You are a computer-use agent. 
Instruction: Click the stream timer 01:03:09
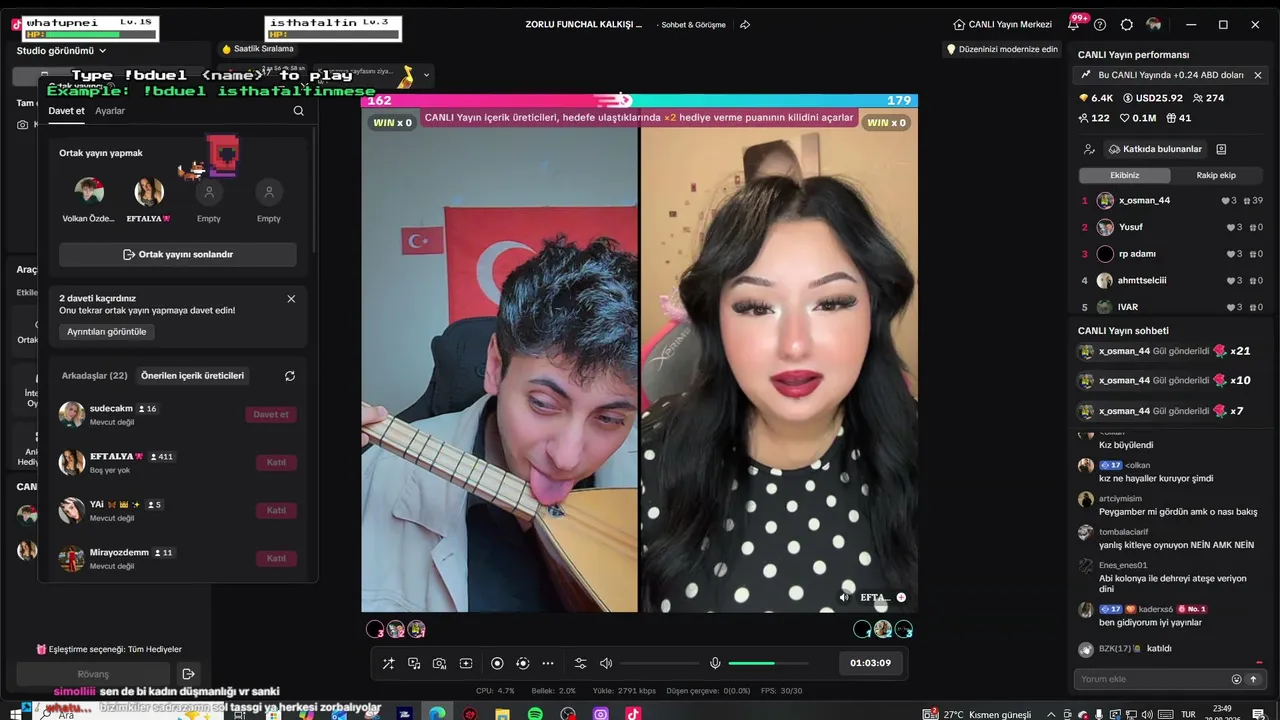click(870, 663)
